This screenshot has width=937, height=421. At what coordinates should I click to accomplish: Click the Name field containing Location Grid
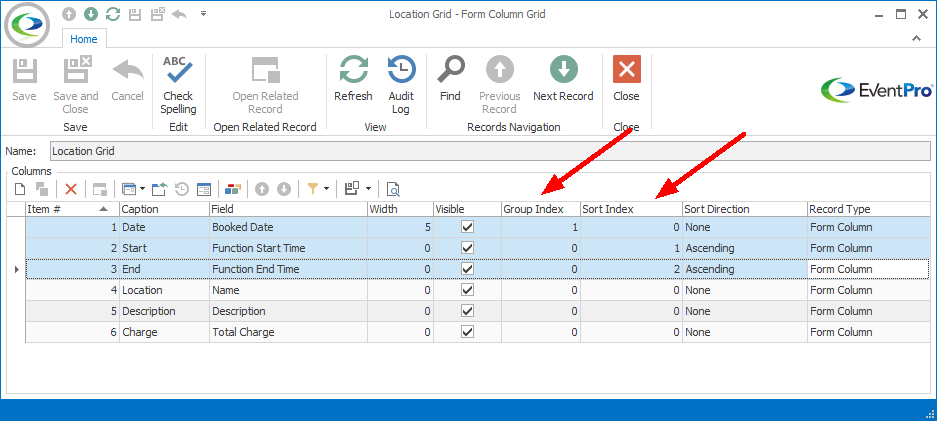[490, 151]
